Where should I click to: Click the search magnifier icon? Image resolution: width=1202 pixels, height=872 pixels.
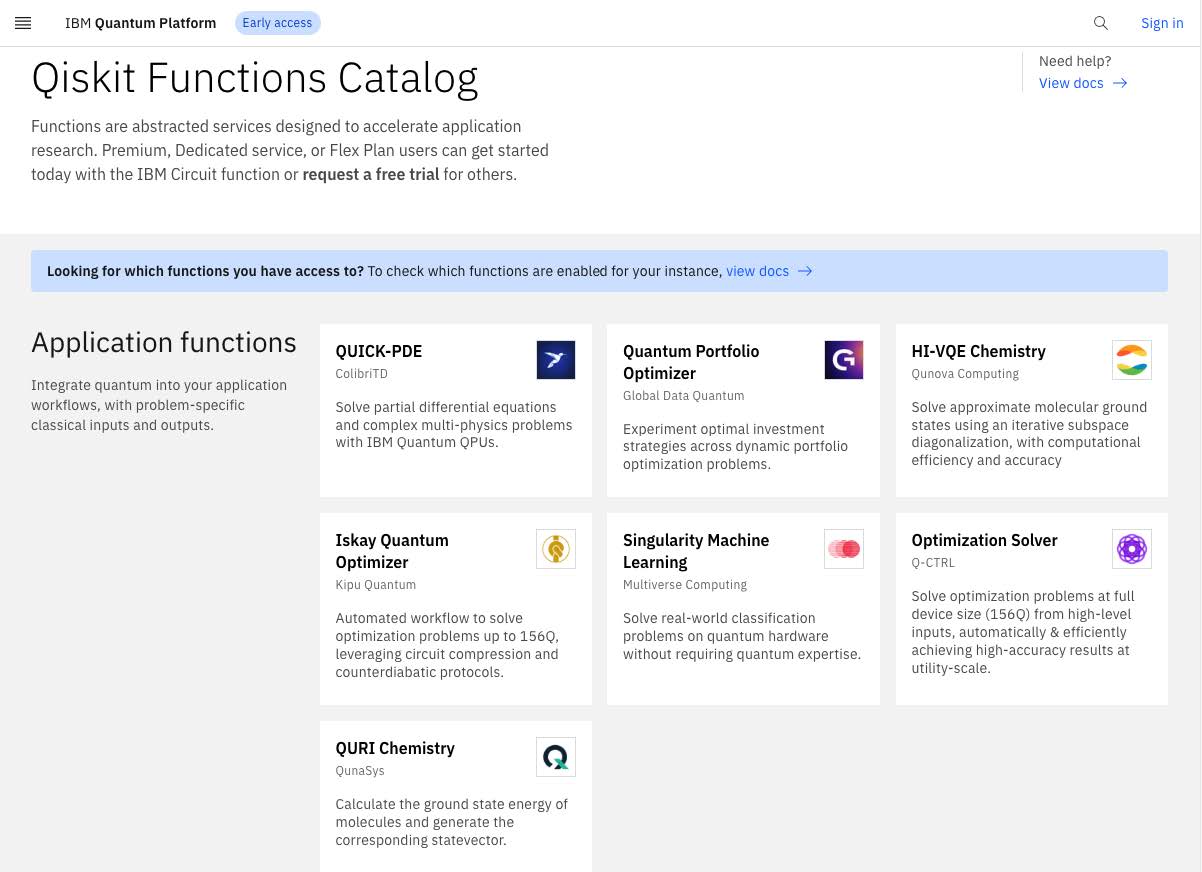point(1101,23)
